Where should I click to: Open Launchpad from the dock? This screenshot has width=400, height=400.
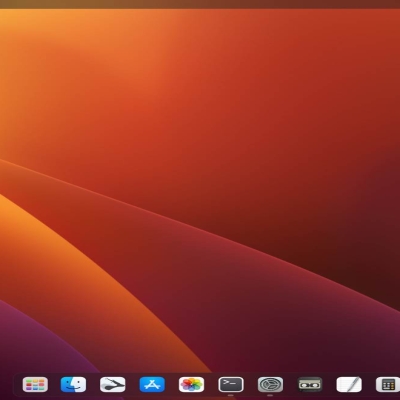pos(35,384)
